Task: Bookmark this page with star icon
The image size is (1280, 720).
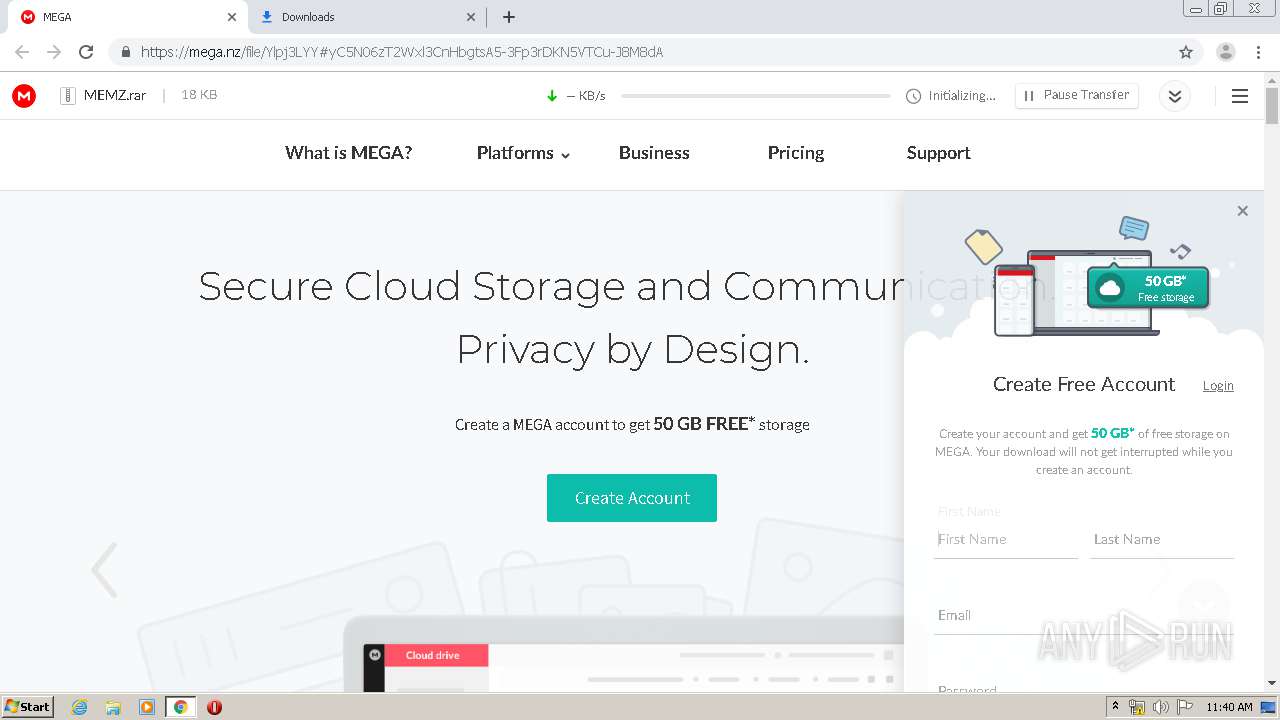Action: click(x=1186, y=52)
